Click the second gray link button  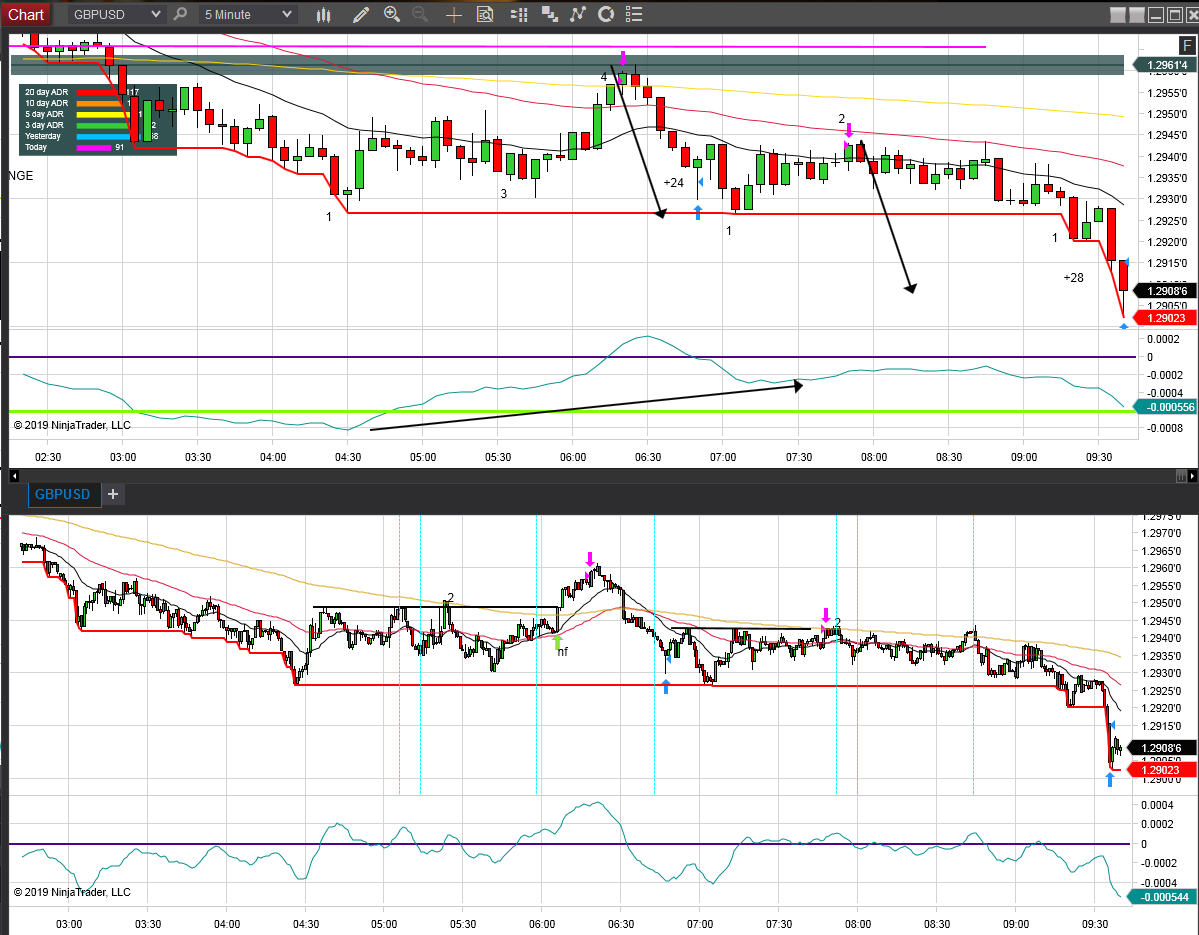1136,15
